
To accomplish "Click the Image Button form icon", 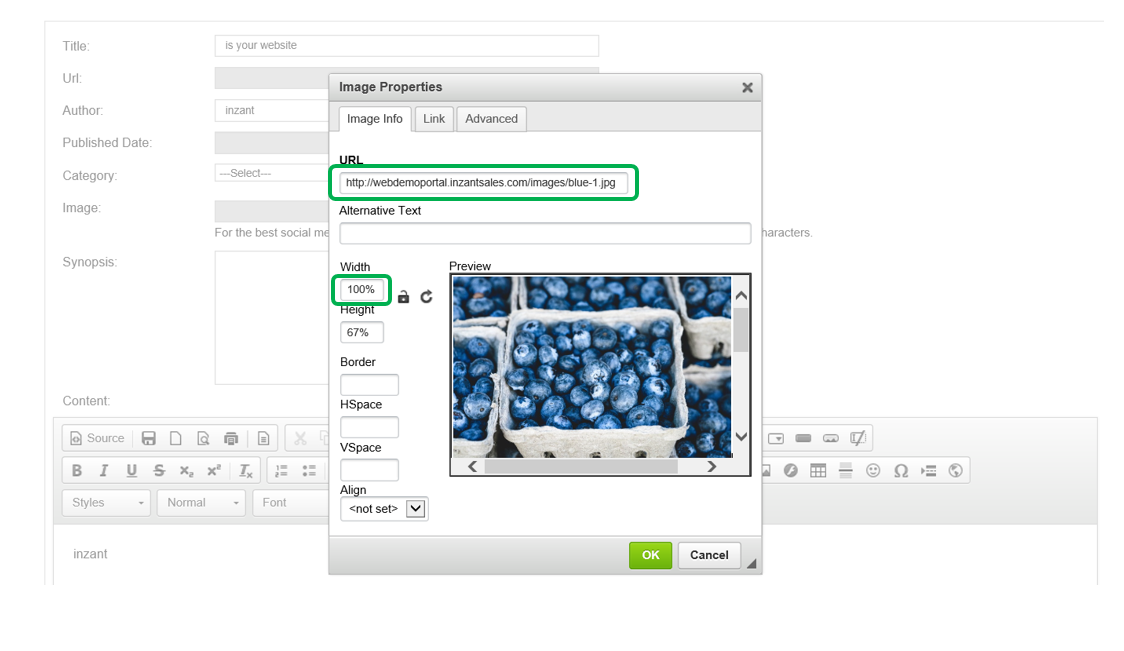I will coord(830,438).
